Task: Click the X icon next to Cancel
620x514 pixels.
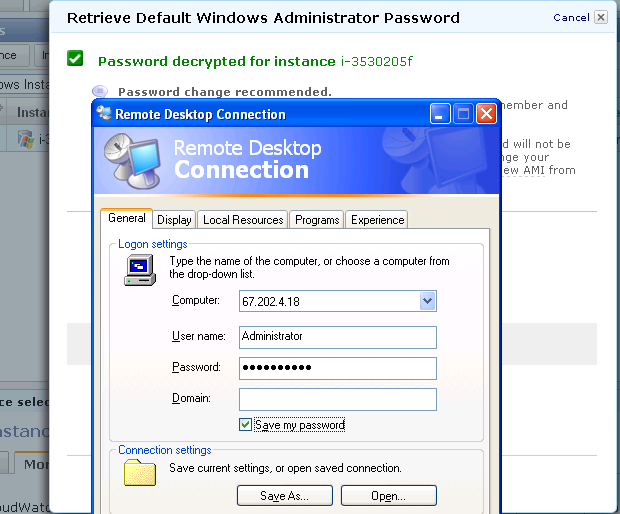Action: click(x=600, y=17)
